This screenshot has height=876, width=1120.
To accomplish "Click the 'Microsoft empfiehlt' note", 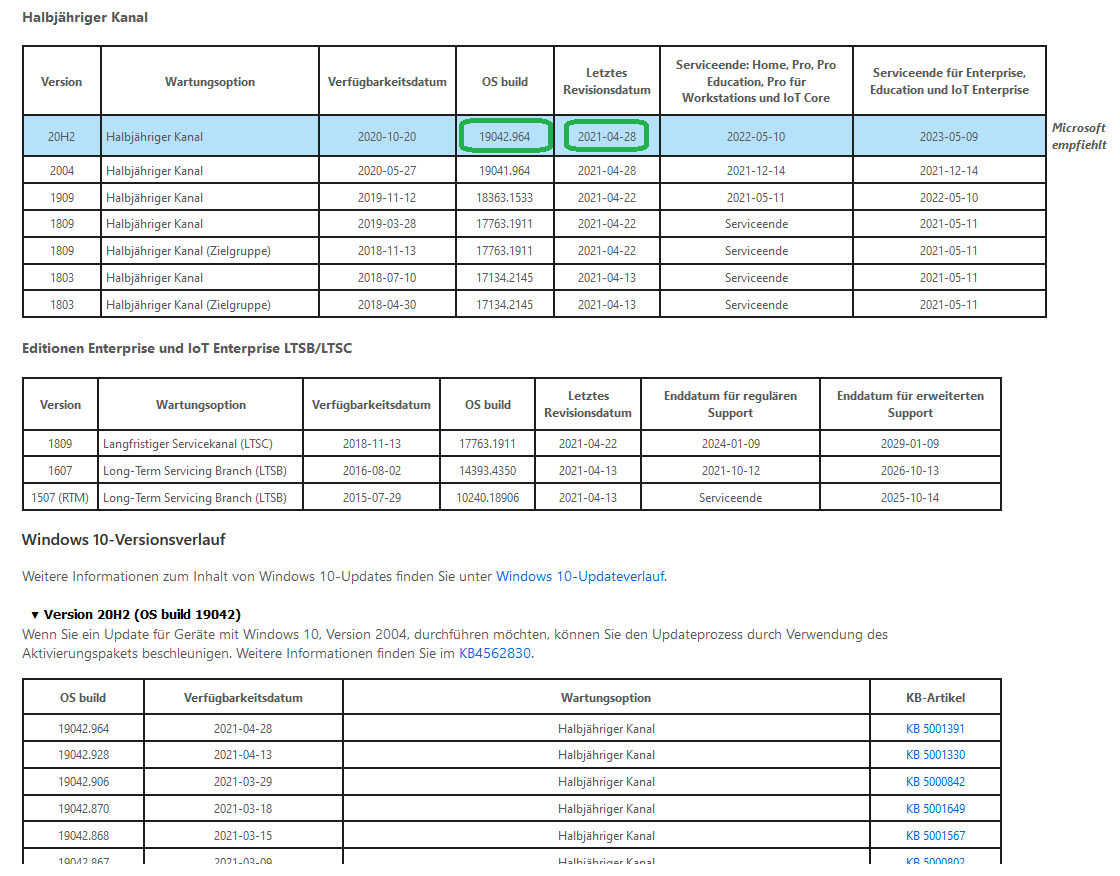I will click(1079, 136).
